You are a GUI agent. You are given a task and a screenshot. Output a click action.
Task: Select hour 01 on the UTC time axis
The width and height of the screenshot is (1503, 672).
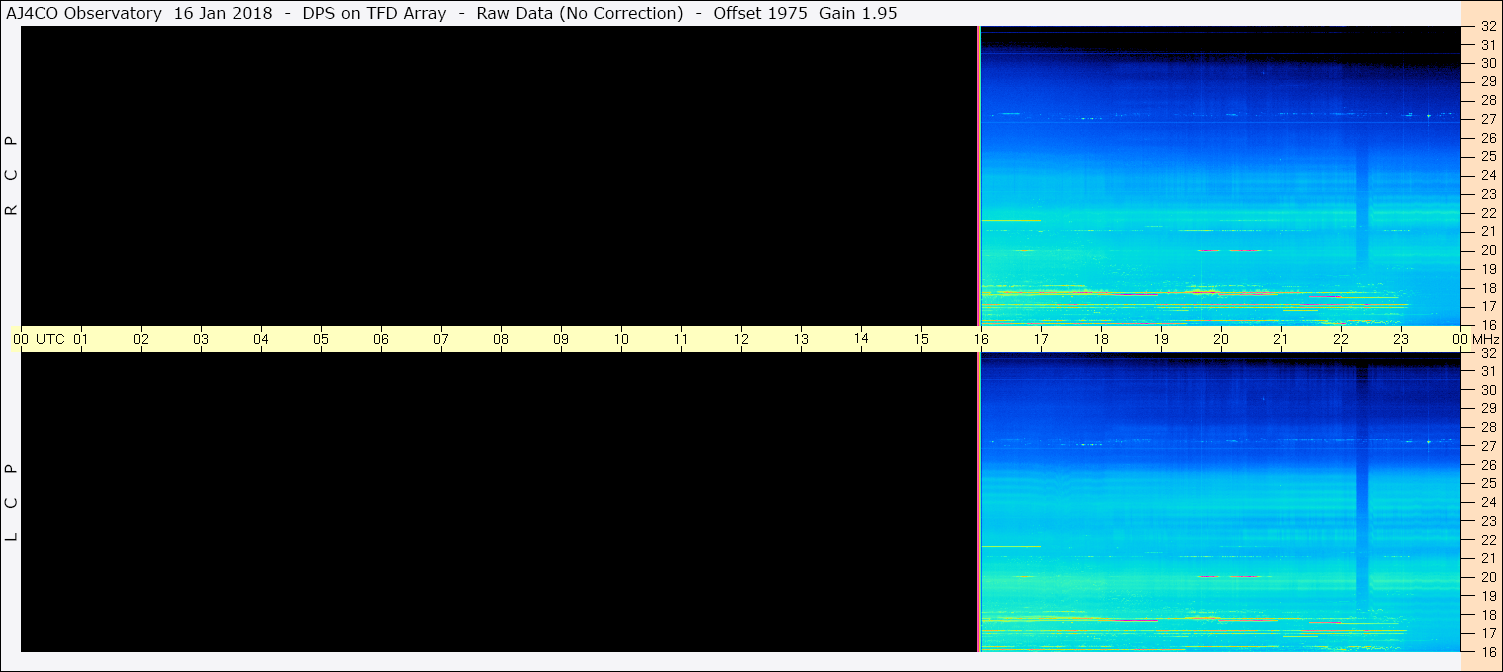coord(81,339)
